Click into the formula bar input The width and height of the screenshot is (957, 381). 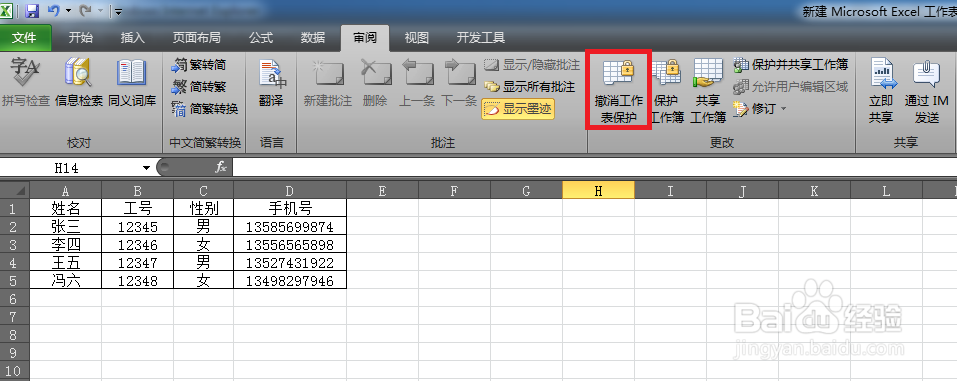coord(594,167)
